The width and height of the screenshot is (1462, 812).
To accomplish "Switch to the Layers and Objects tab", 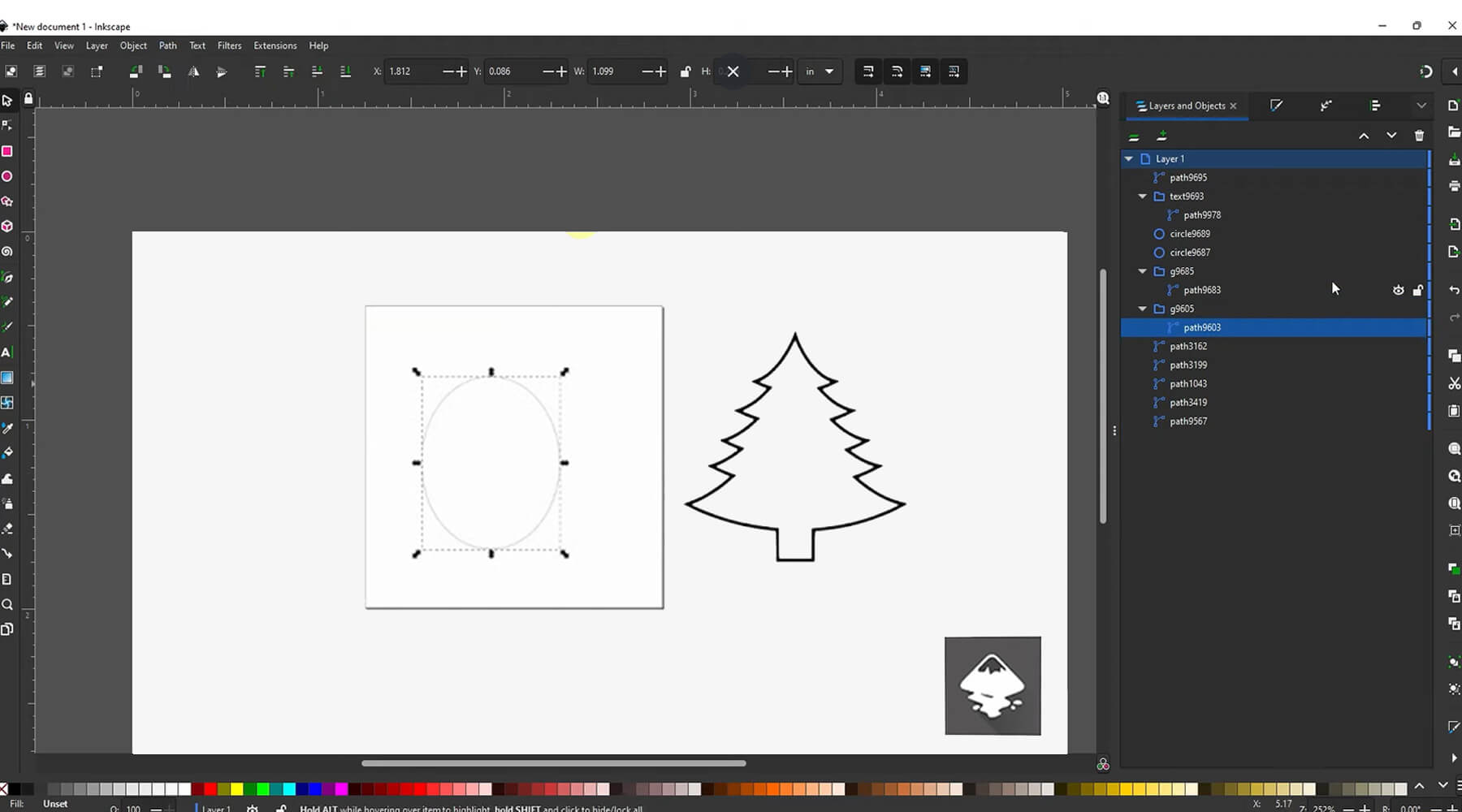I will coord(1185,106).
